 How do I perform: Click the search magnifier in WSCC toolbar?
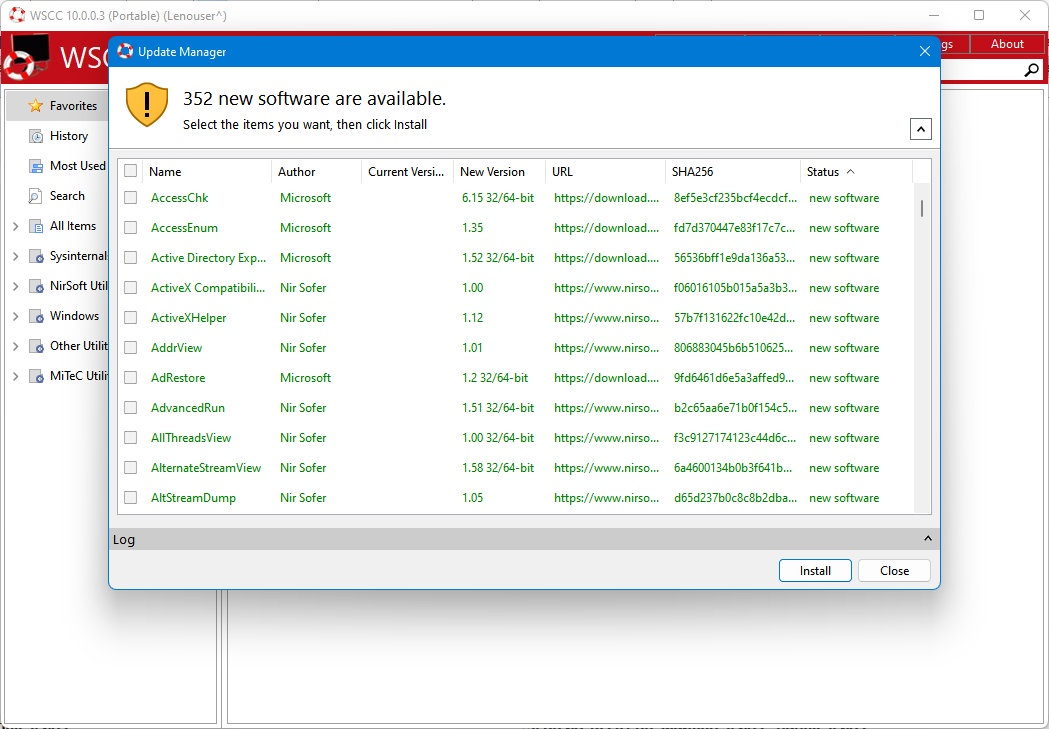[x=1032, y=70]
